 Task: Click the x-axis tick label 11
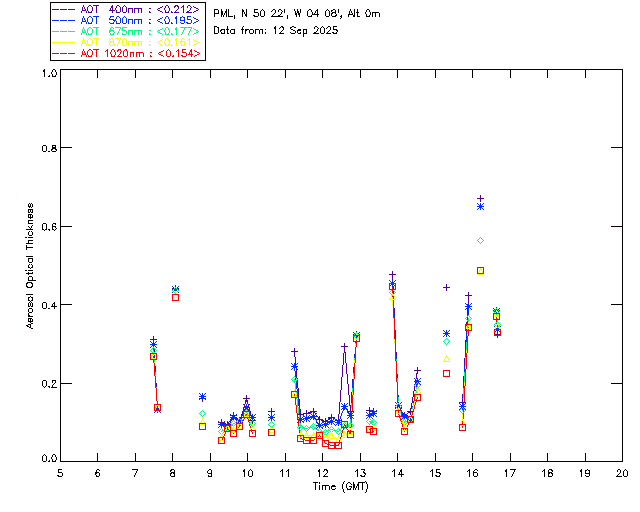[x=285, y=473]
